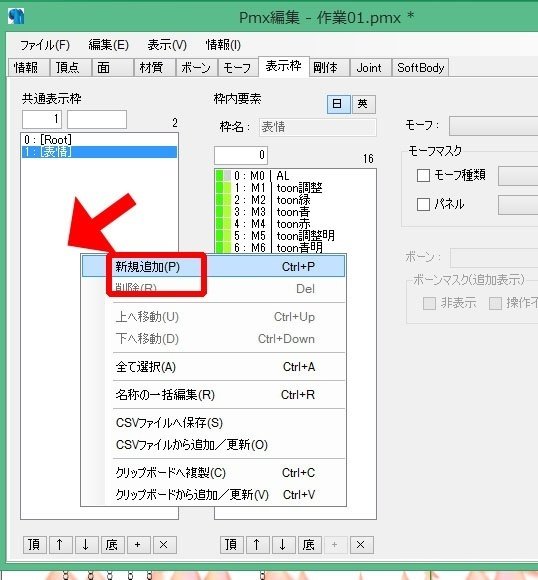Click the PmxEditor app icon in title bar
Viewport: 538px width, 580px height.
16,17
